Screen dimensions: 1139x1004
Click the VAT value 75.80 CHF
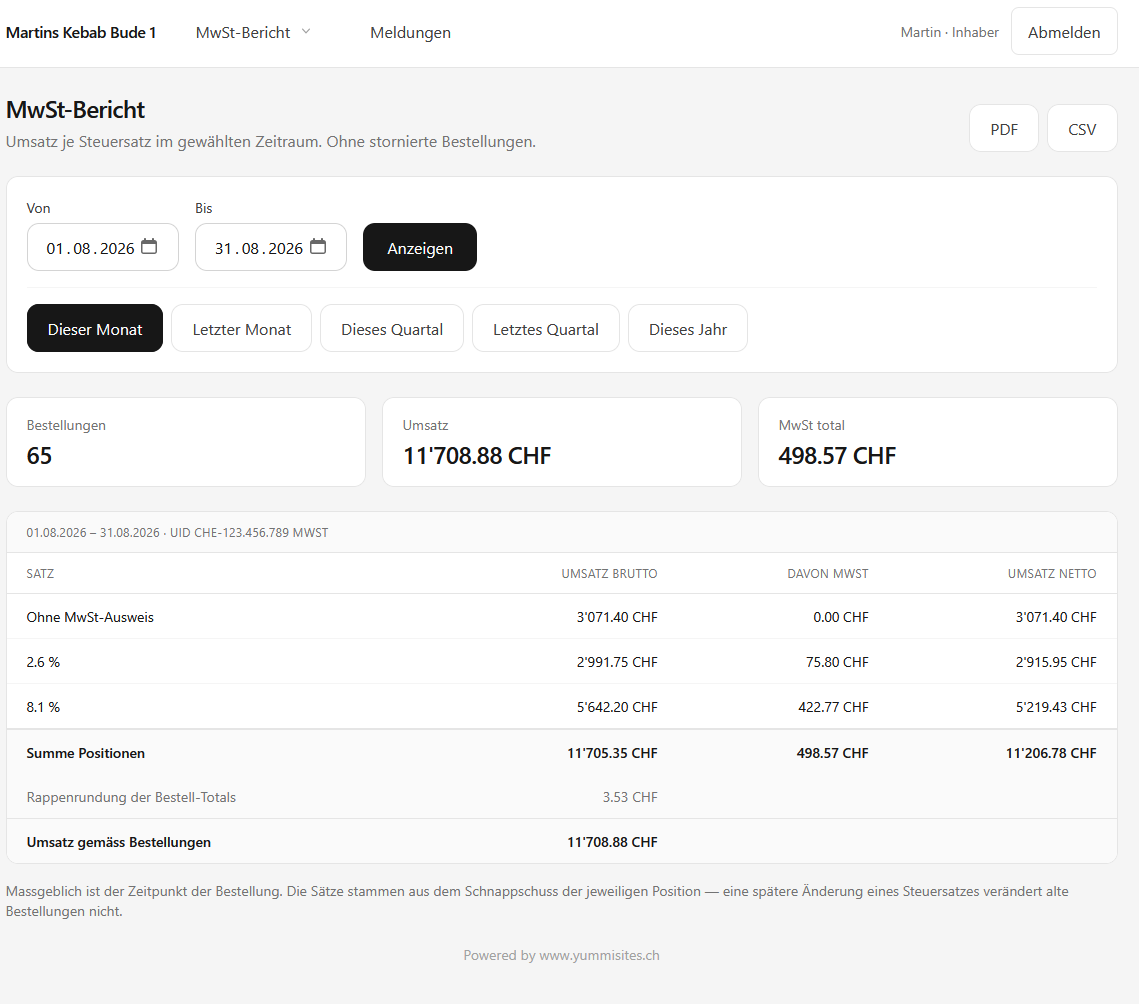point(837,662)
